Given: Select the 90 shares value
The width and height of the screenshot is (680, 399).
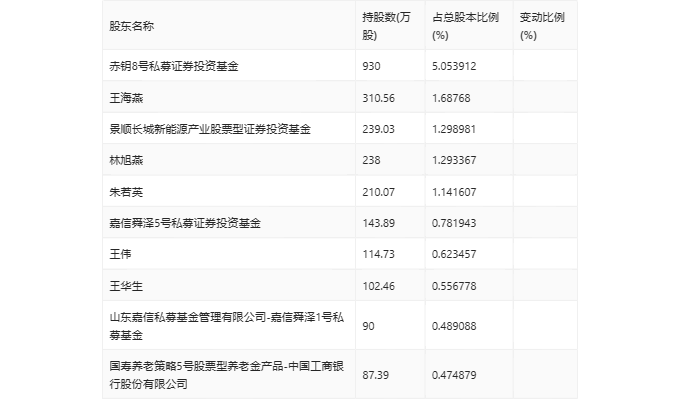Looking at the screenshot, I should [369, 326].
